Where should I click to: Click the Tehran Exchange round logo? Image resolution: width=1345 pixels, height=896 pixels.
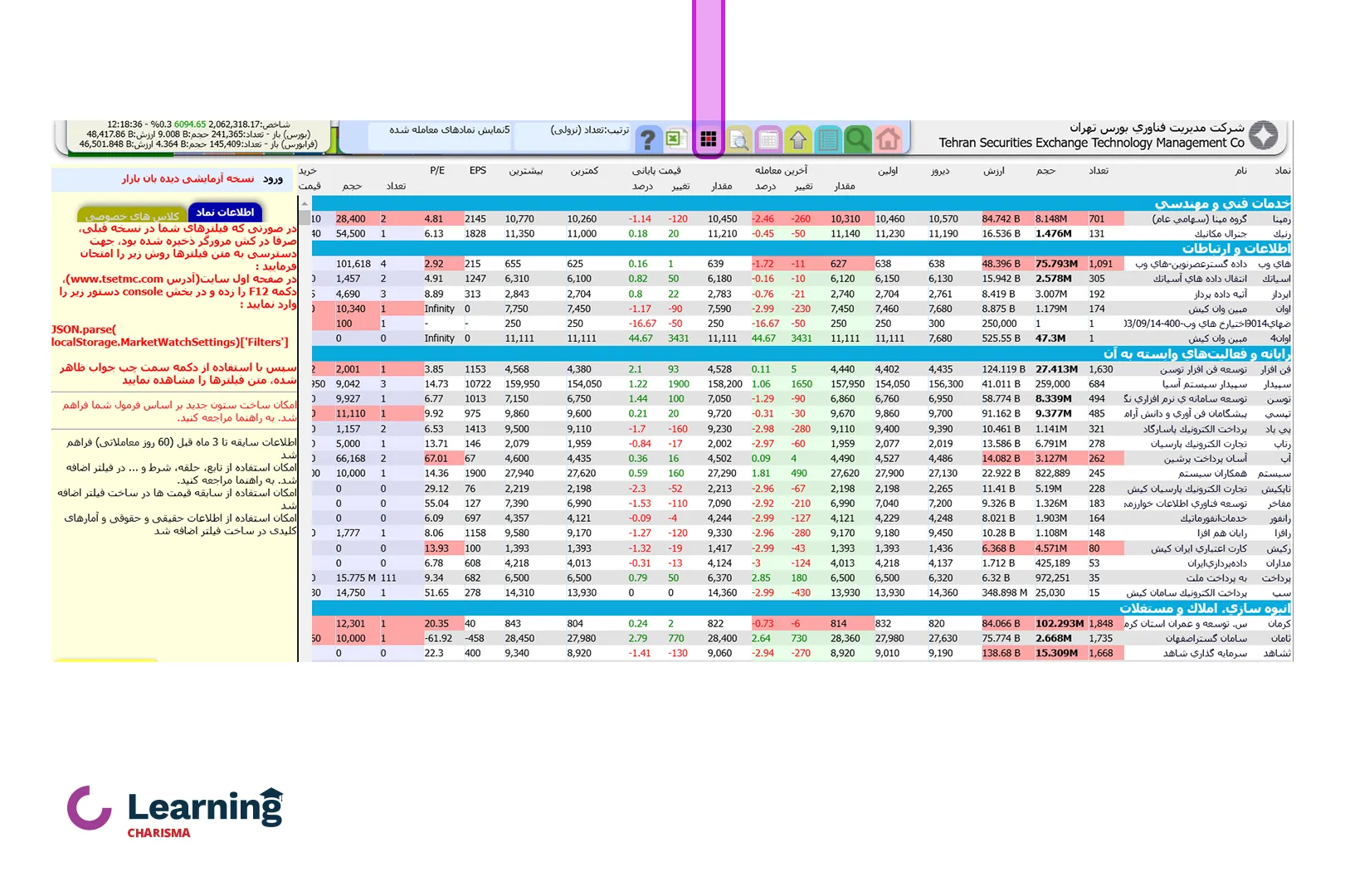pos(1263,135)
